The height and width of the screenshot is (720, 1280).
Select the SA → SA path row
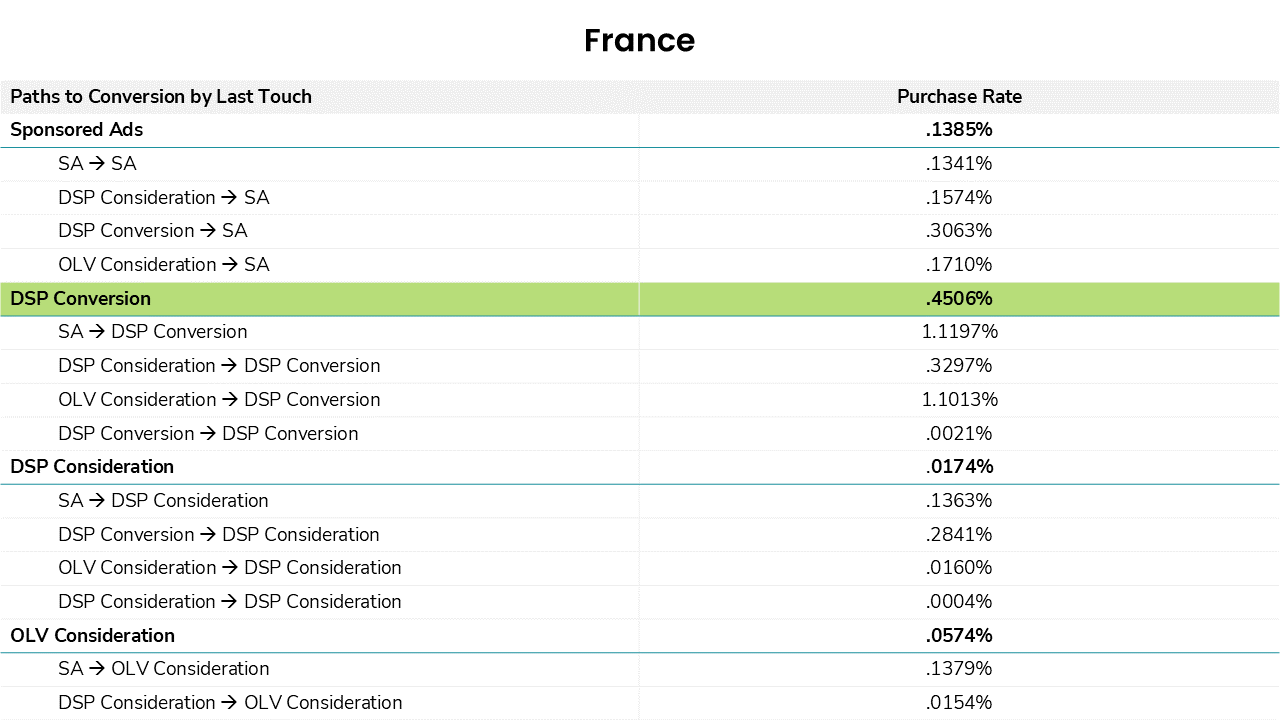640,164
